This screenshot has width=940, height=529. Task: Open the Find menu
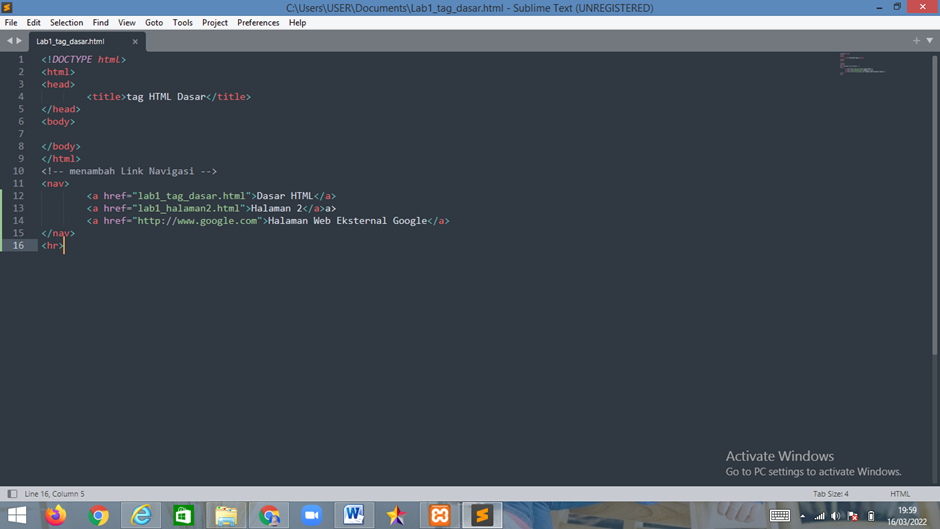101,23
